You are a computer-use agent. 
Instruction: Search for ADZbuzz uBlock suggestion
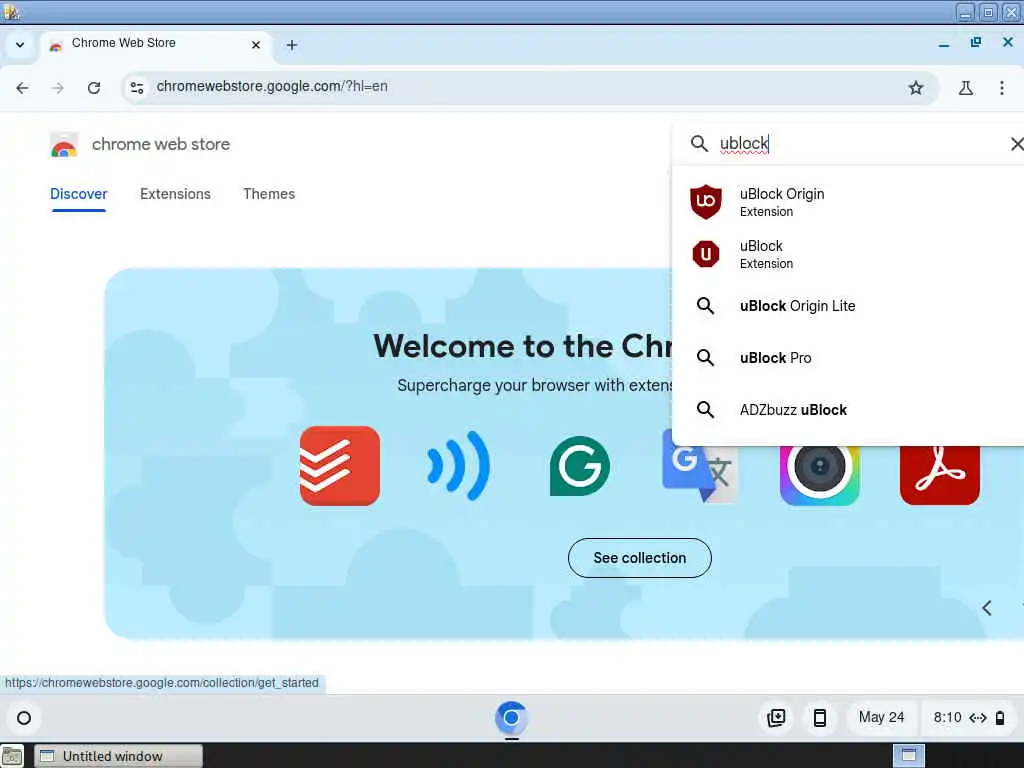pos(848,409)
